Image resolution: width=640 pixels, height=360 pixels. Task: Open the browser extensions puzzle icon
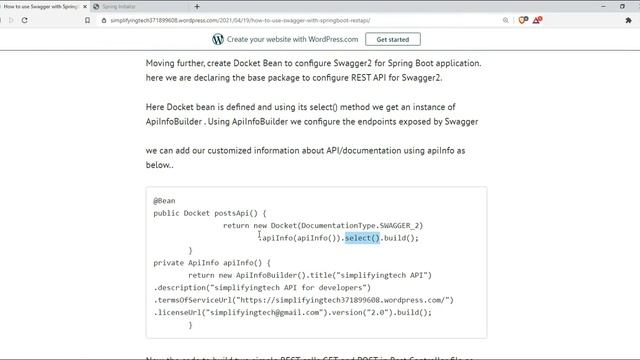tap(629, 20)
